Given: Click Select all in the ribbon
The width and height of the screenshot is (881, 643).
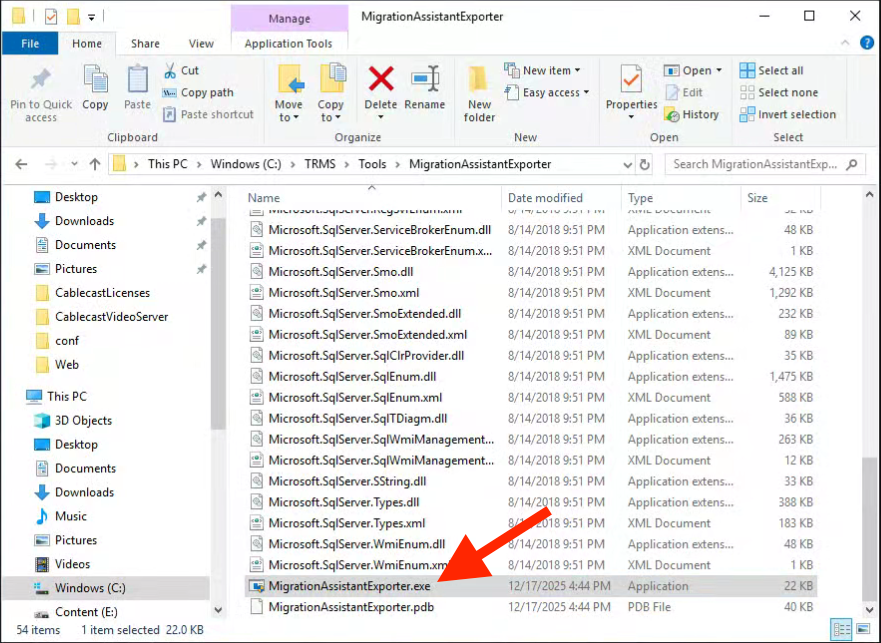Looking at the screenshot, I should 775,70.
